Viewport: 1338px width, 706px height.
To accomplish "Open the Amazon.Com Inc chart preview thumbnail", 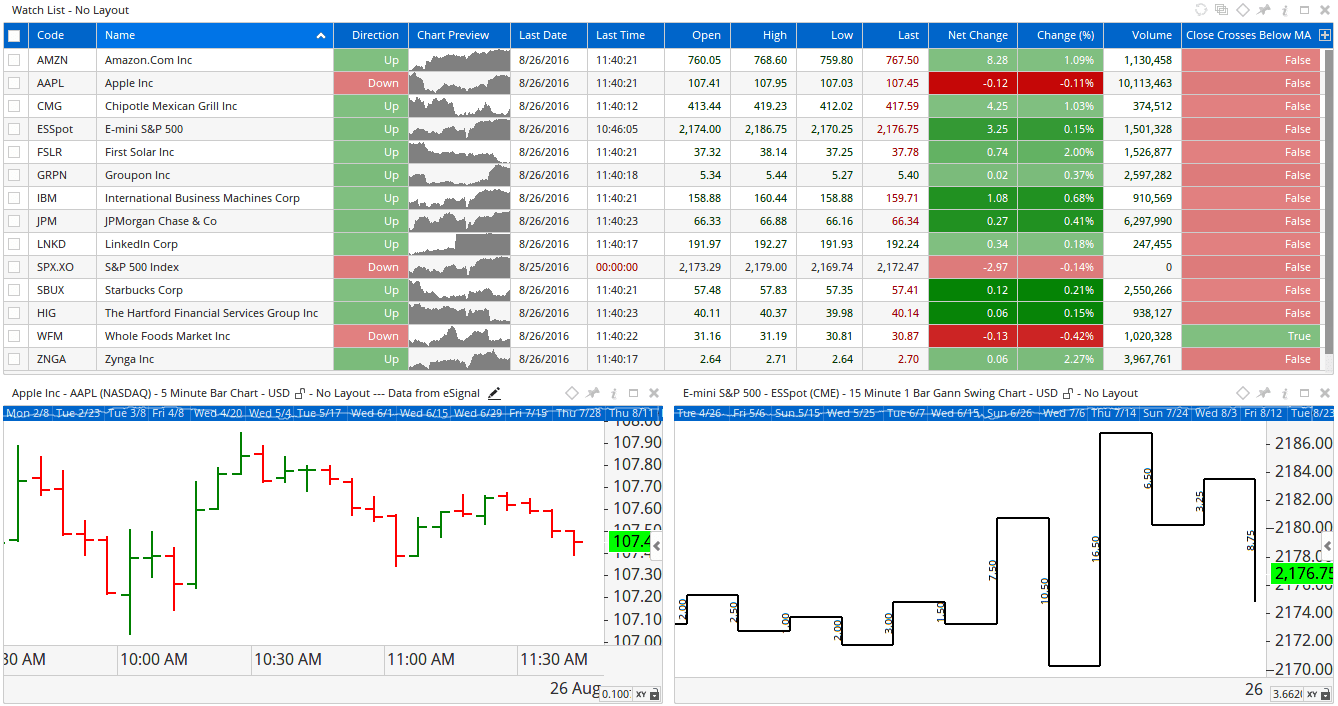I will 459,60.
